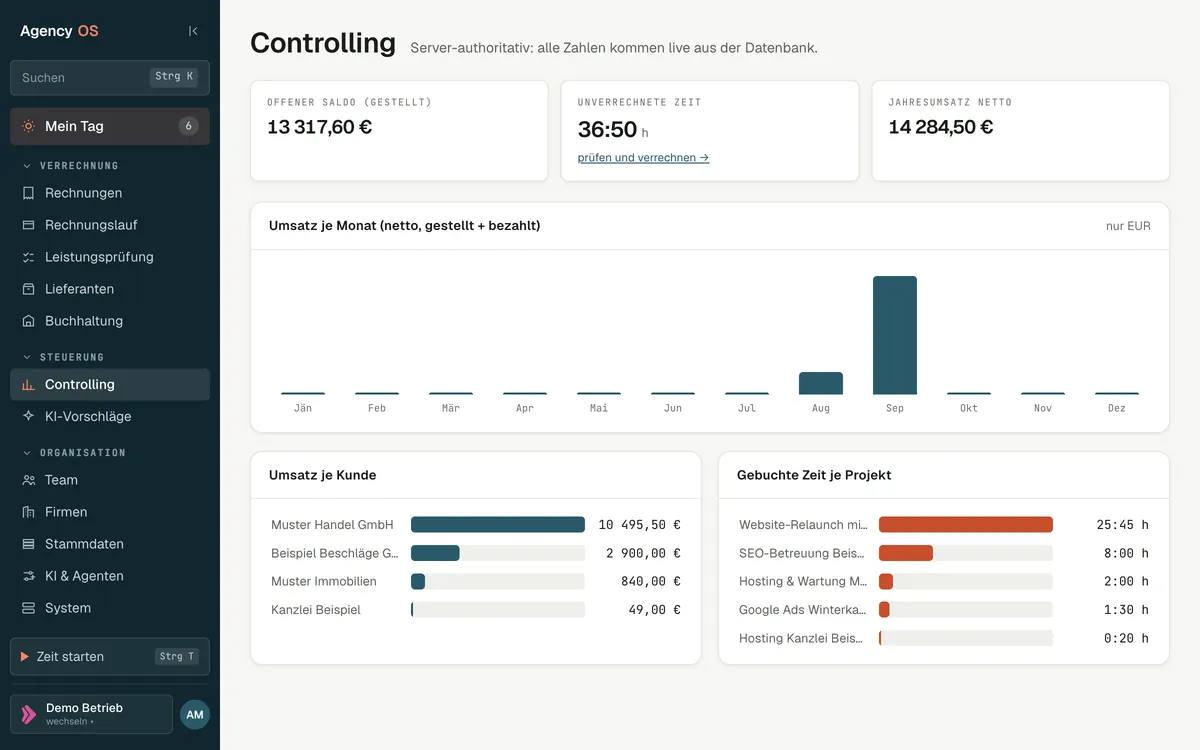Viewport: 1200px width, 750px height.
Task: Click the KI-Vorschläge sparkle icon
Action: [28, 416]
